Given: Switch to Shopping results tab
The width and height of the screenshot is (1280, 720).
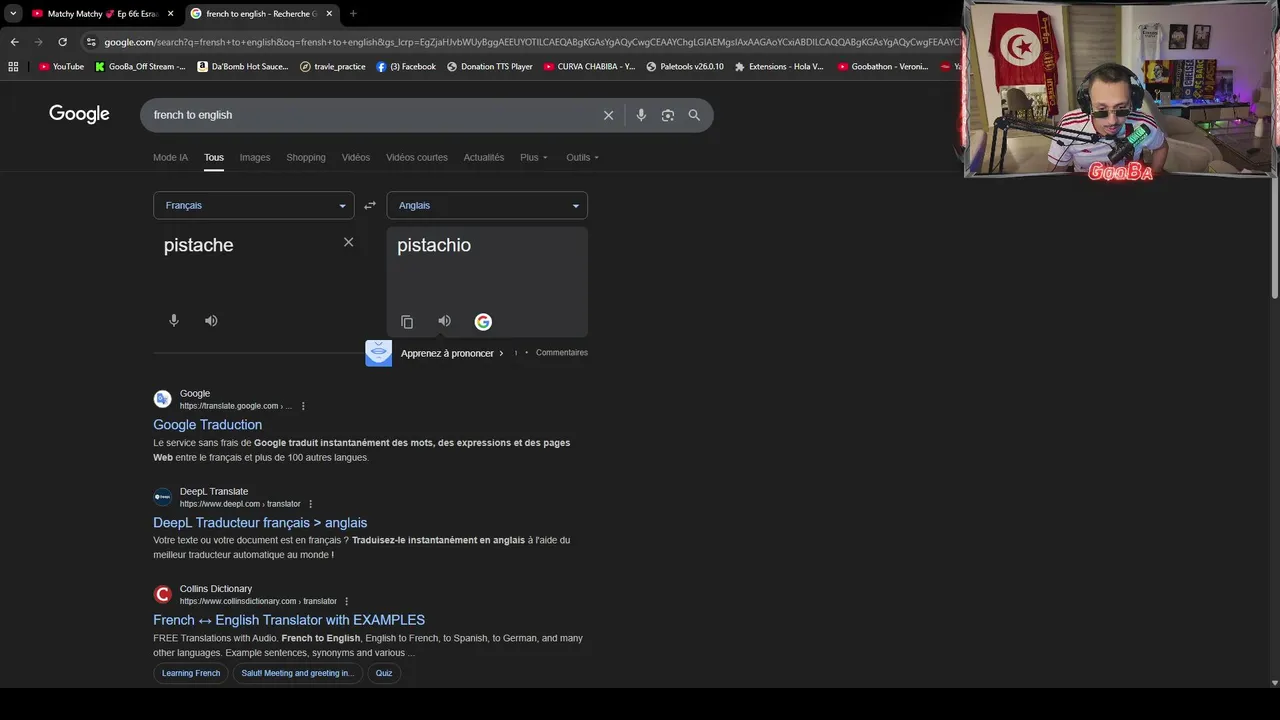Looking at the screenshot, I should (306, 157).
